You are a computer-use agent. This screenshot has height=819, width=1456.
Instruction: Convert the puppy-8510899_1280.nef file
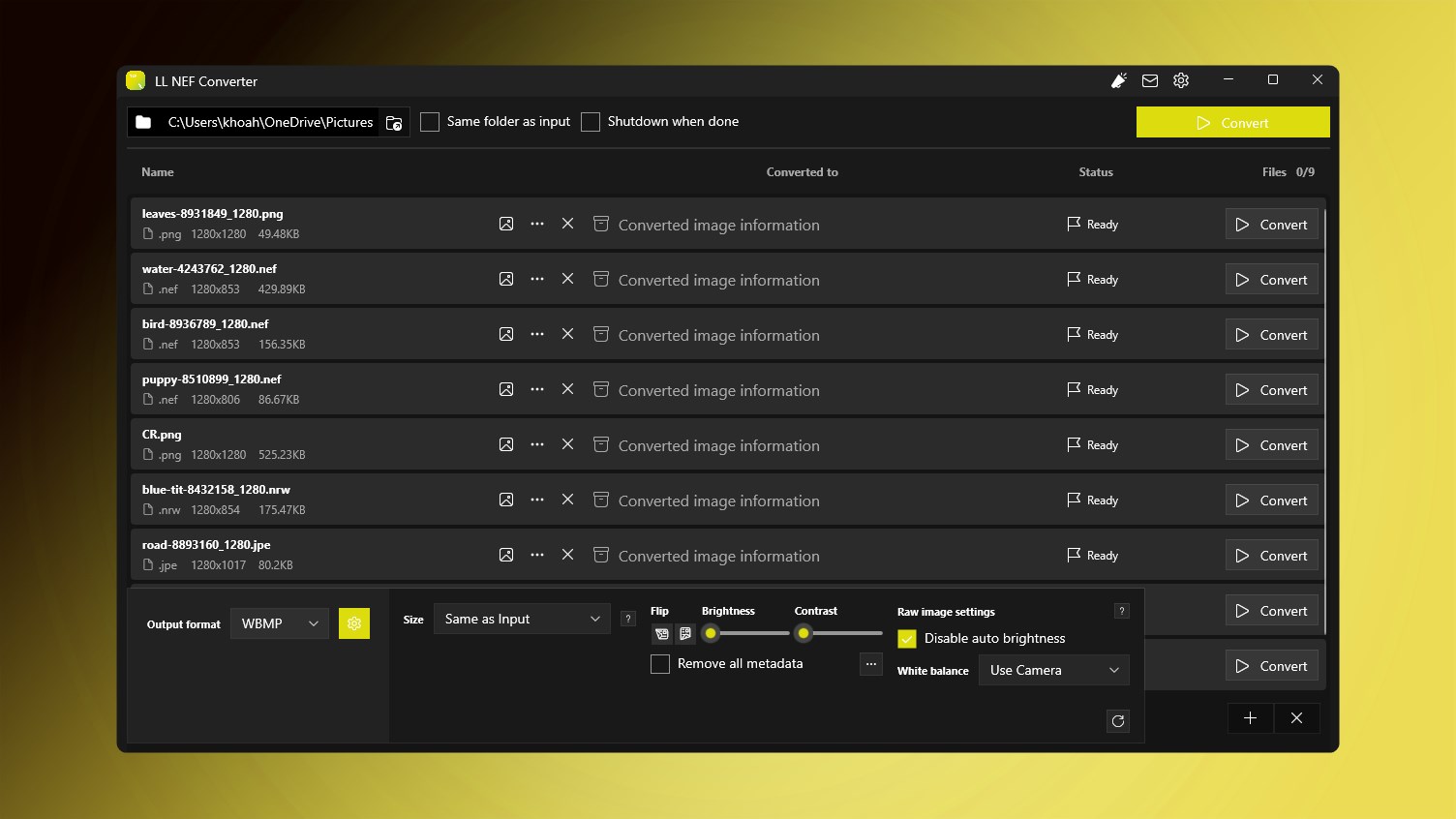coord(1272,390)
